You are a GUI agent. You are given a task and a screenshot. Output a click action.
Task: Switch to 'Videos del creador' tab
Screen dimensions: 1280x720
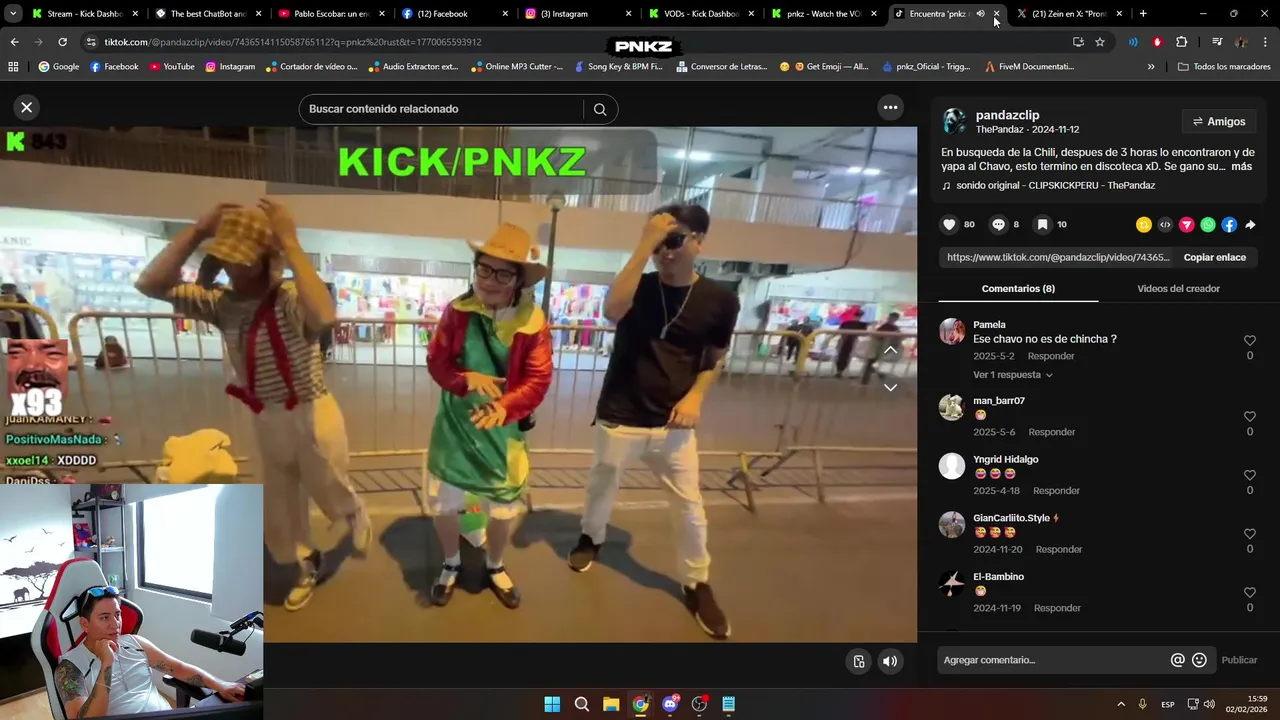pyautogui.click(x=1178, y=288)
